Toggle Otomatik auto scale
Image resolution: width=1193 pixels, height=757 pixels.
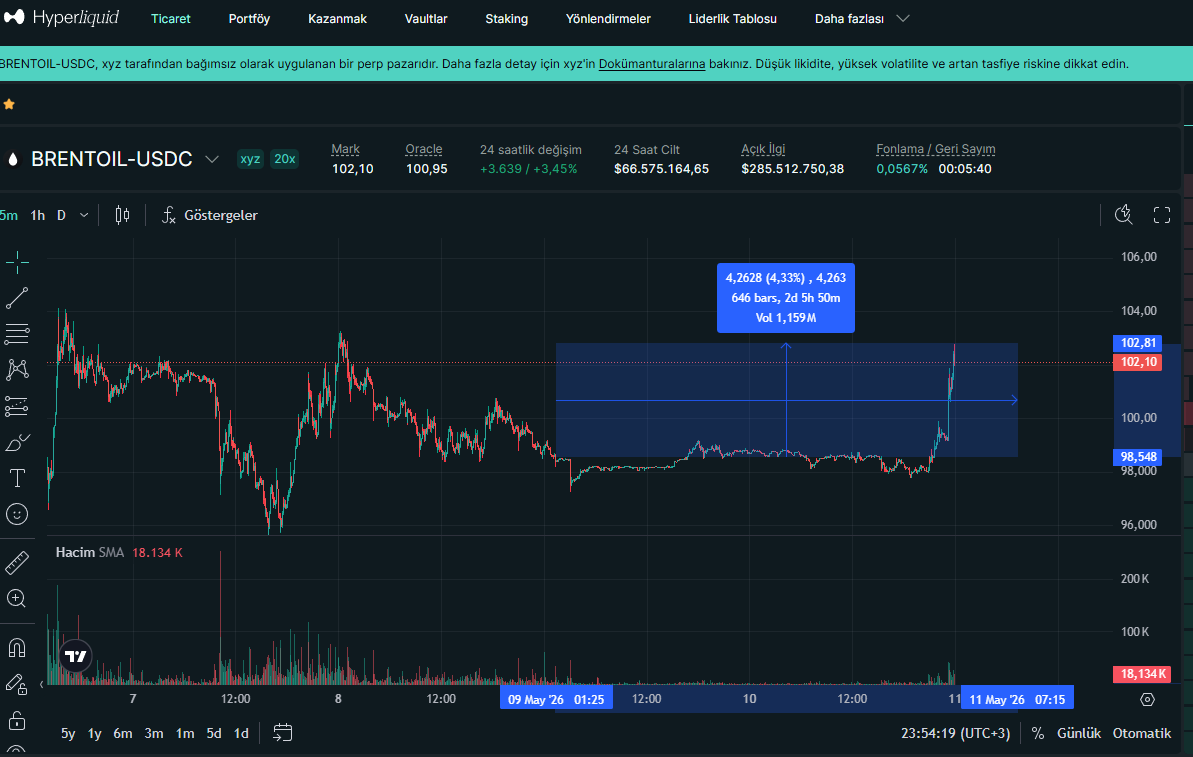pyautogui.click(x=1142, y=733)
